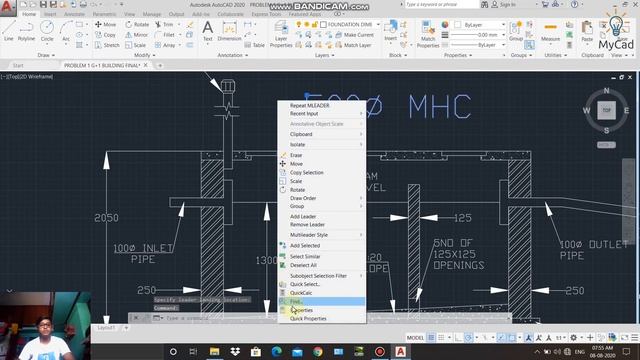640x360 pixels.
Task: Choose Erase in the context menu
Action: coord(322,155)
